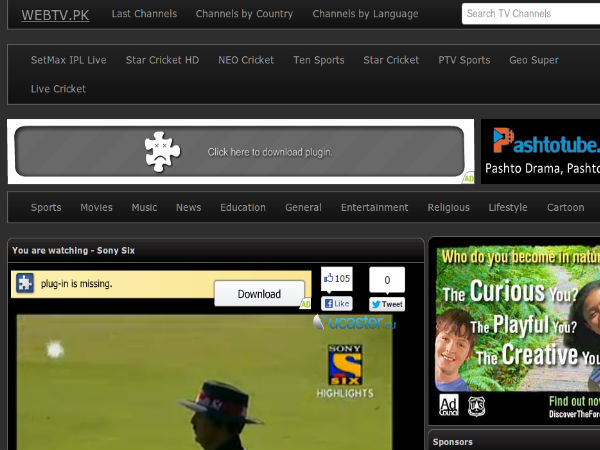Click the Search TV Channels field

coord(531,14)
